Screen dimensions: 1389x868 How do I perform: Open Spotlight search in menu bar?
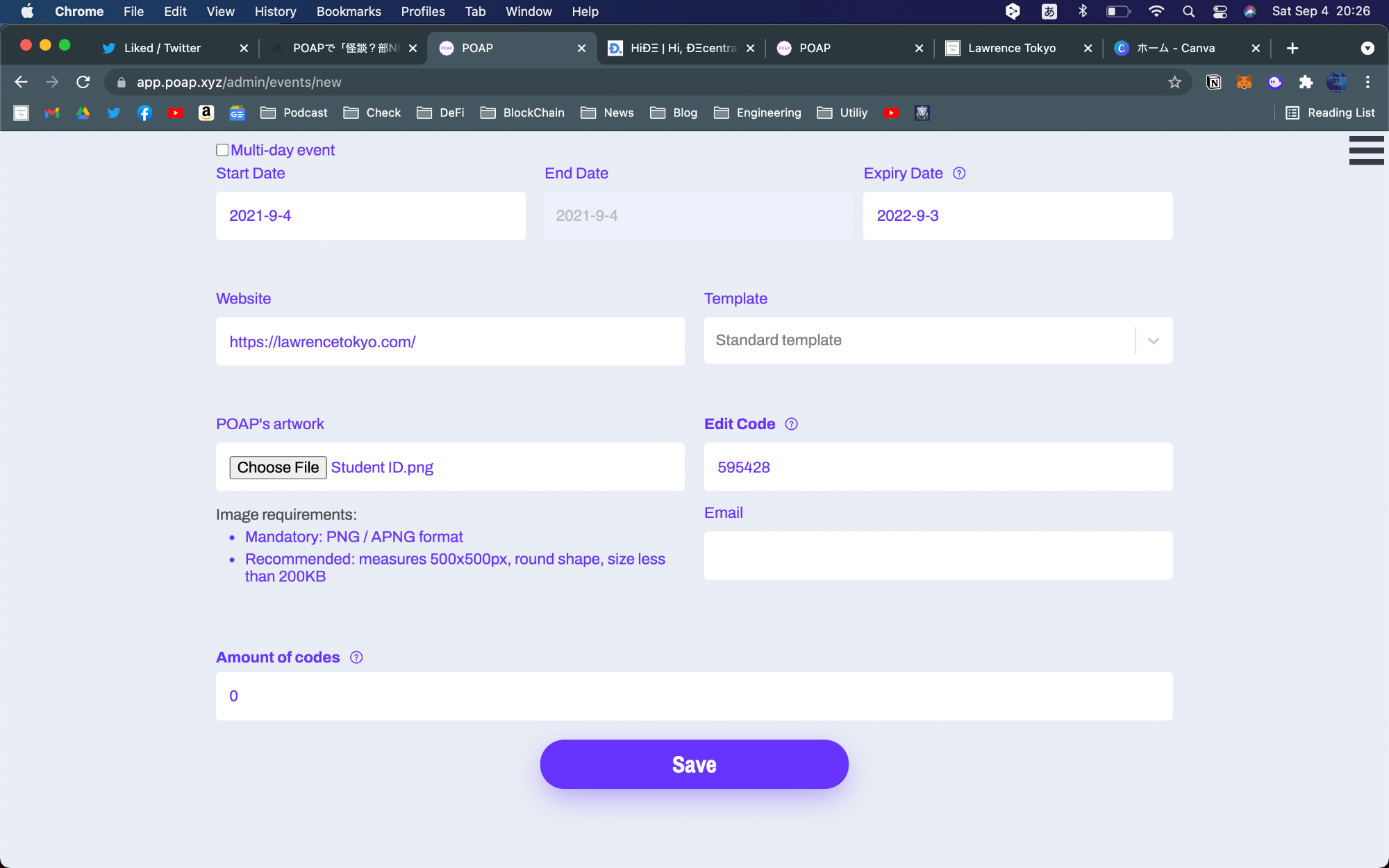[1188, 11]
